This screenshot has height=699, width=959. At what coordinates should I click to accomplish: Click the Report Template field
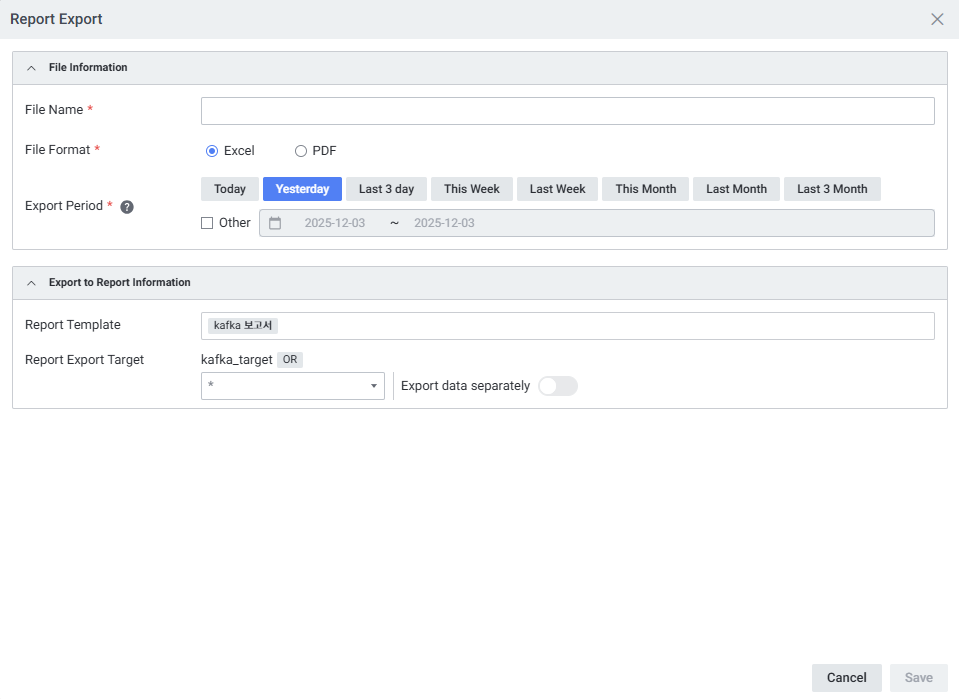[x=600, y=326]
